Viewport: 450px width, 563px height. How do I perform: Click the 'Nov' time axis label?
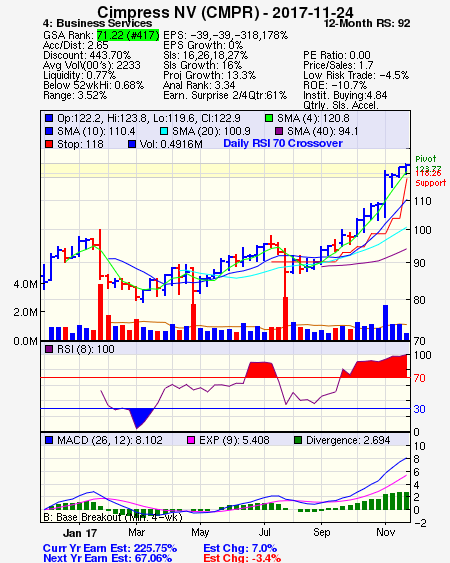[386, 532]
